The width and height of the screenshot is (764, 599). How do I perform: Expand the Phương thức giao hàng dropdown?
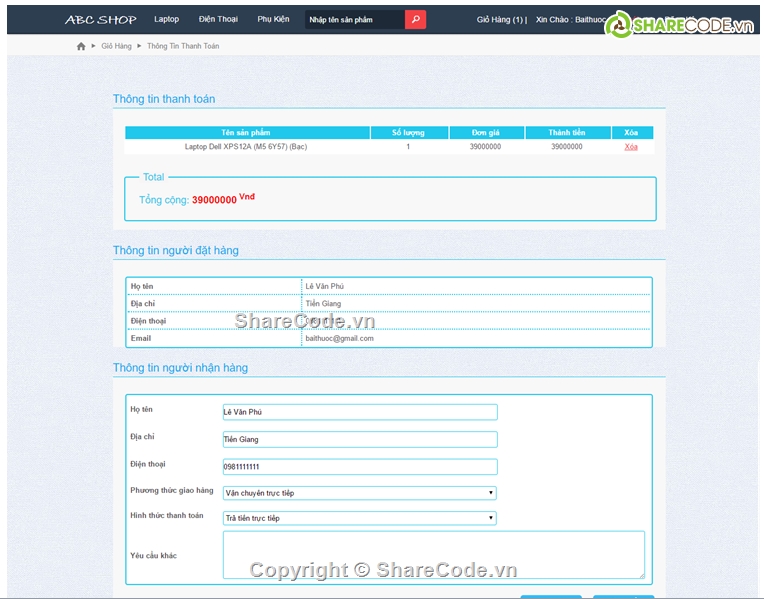360,493
